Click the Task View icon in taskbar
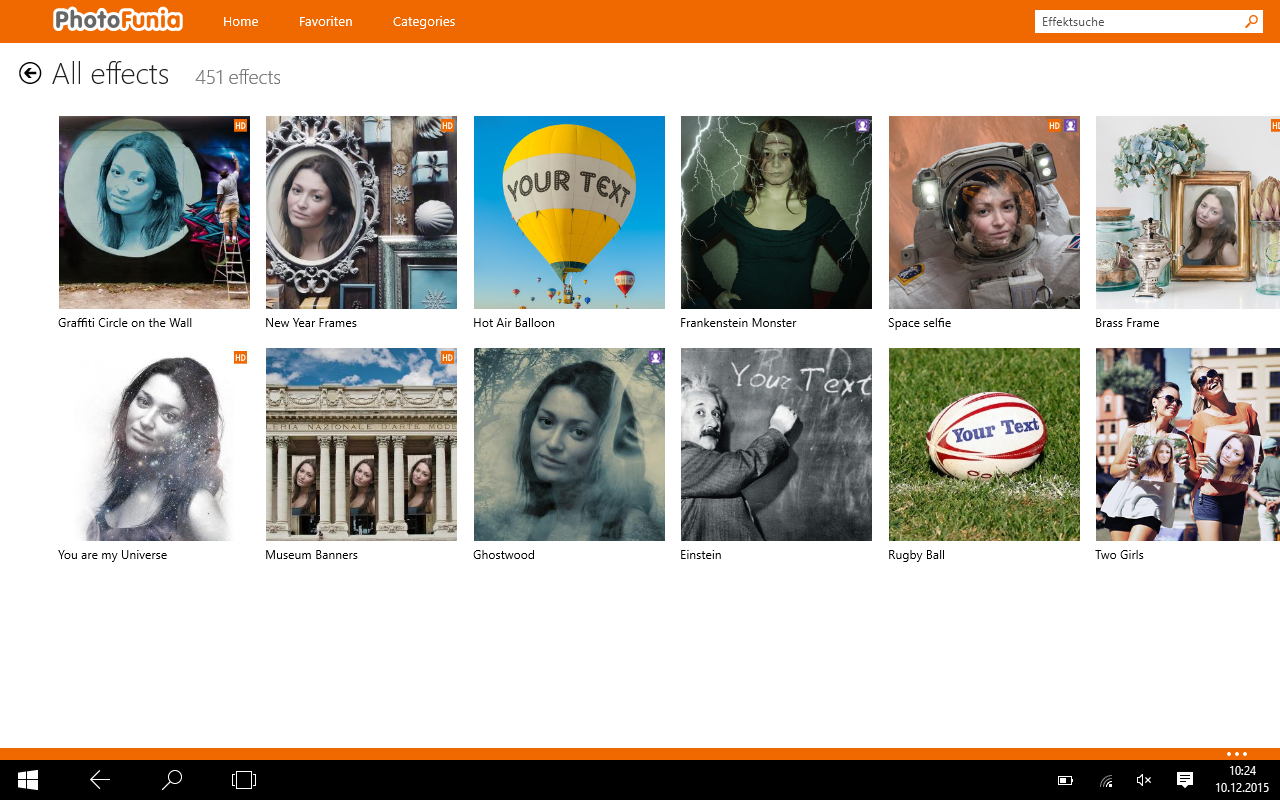The height and width of the screenshot is (800, 1280). pos(243,779)
